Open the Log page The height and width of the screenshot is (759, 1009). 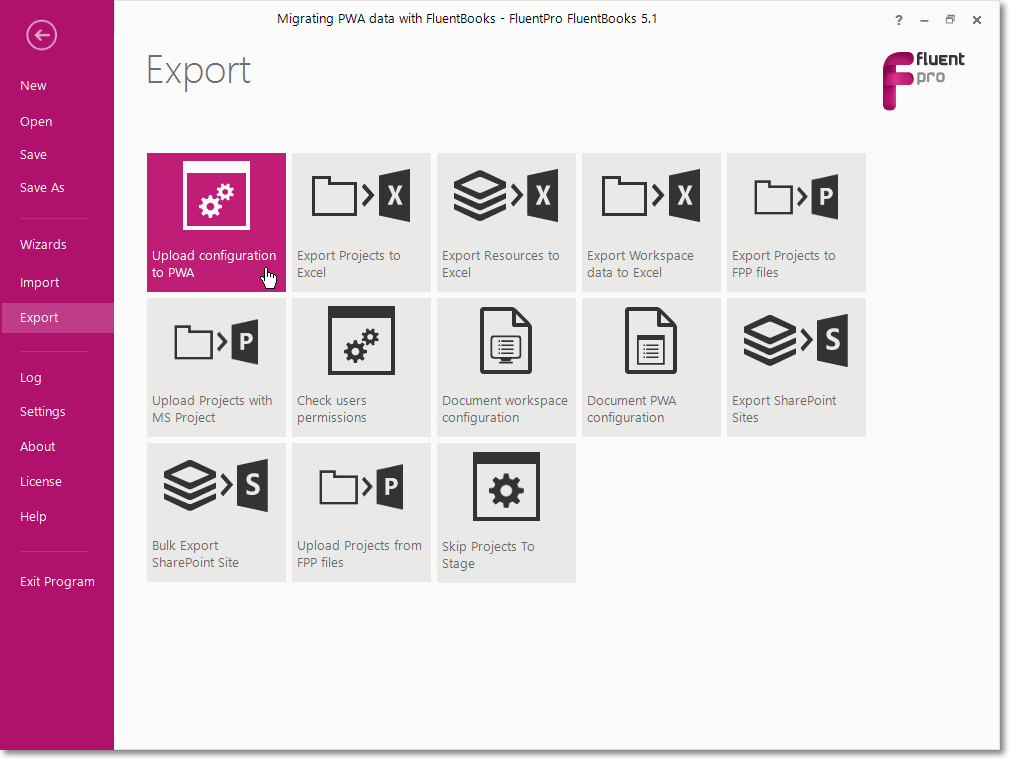pyautogui.click(x=30, y=378)
